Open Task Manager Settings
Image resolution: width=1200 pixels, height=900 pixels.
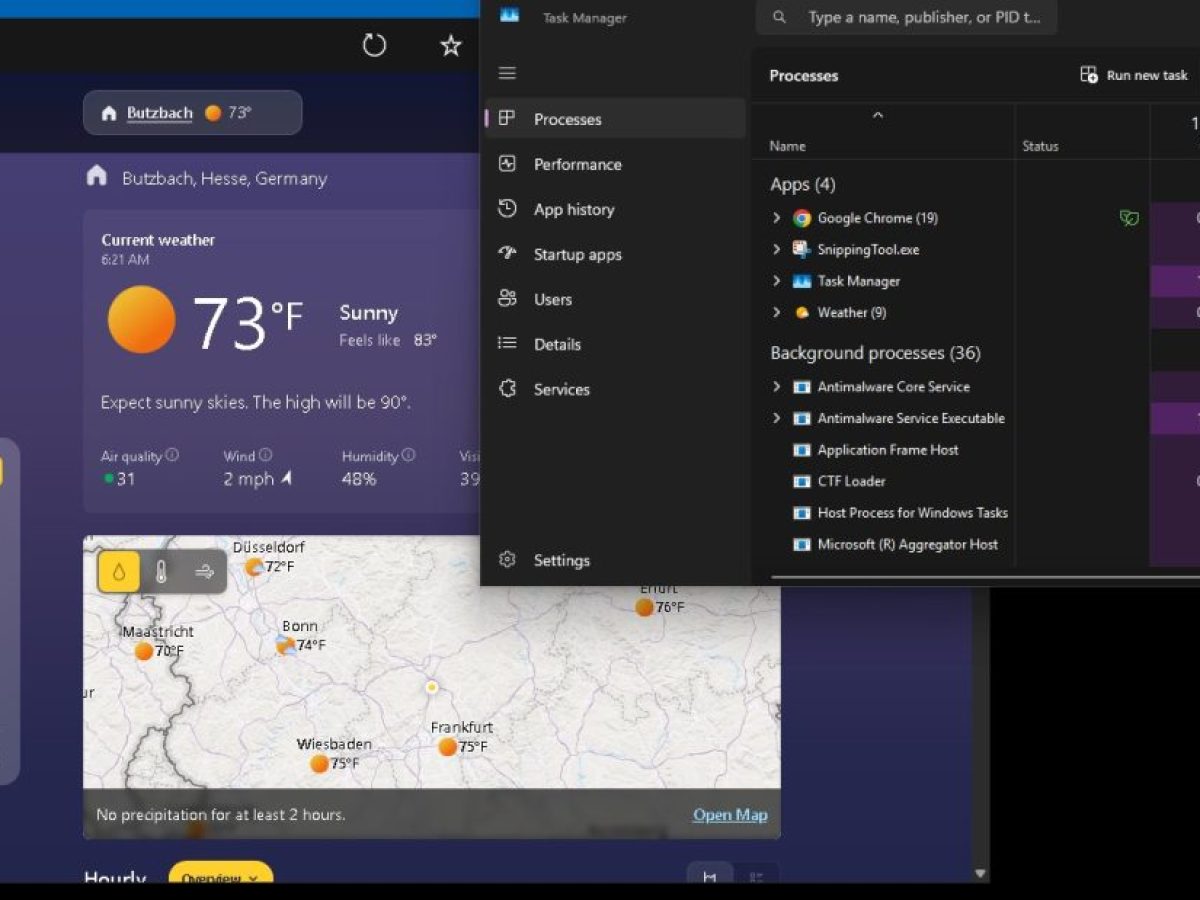click(615, 560)
